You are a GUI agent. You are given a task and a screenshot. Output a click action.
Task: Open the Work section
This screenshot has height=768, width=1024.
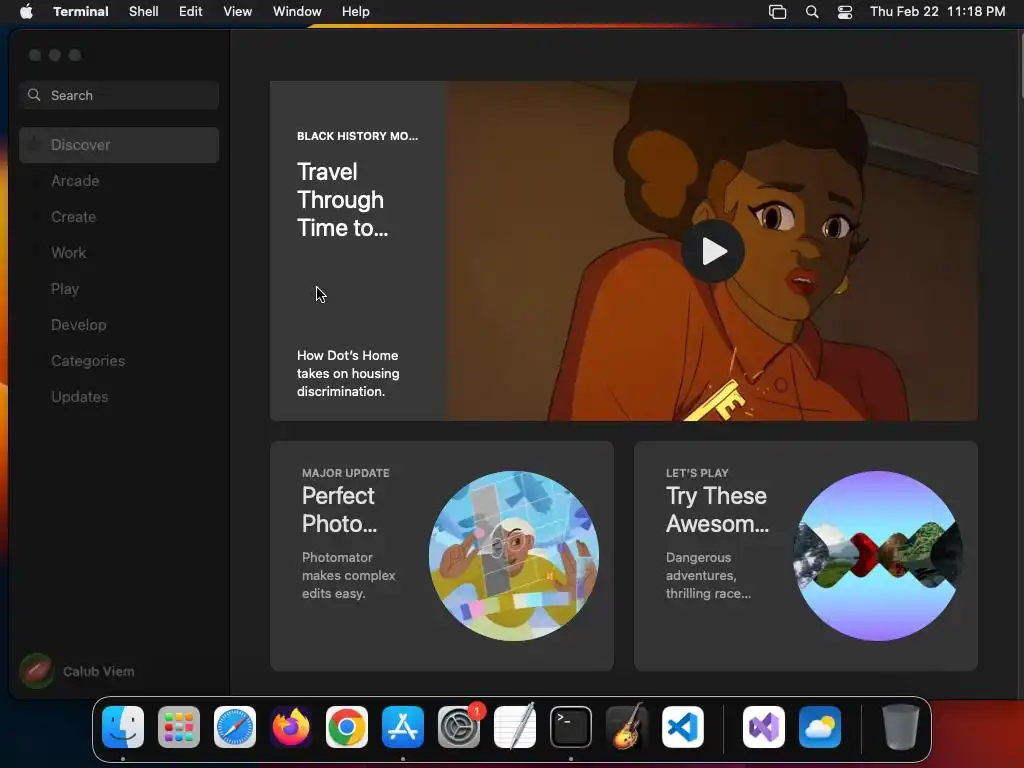click(x=119, y=253)
